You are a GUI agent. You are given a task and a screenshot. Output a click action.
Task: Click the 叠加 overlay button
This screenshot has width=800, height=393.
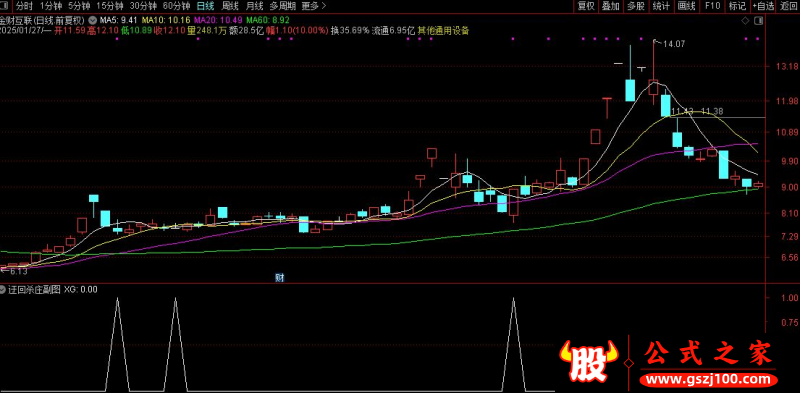coord(611,6)
